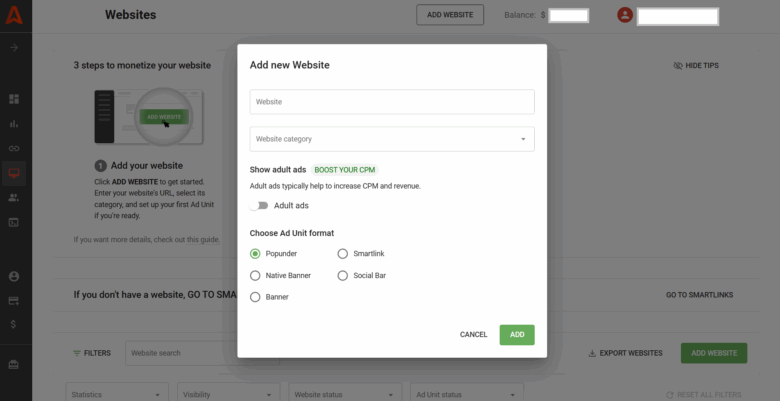
Task: Cancel the Add new Website dialog
Action: point(474,335)
